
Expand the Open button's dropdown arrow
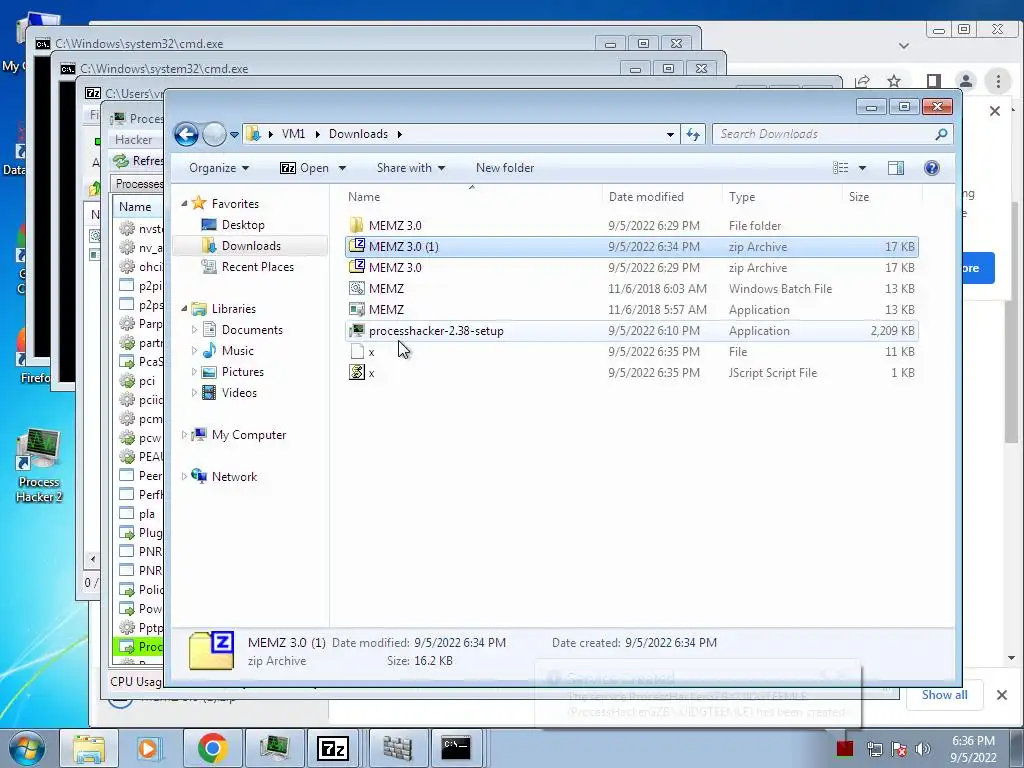[x=342, y=168]
